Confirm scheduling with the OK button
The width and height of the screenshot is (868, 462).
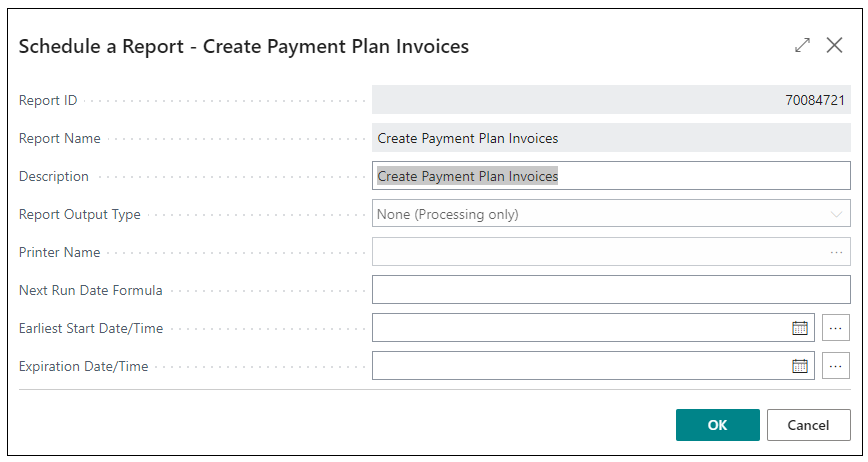[x=717, y=425]
